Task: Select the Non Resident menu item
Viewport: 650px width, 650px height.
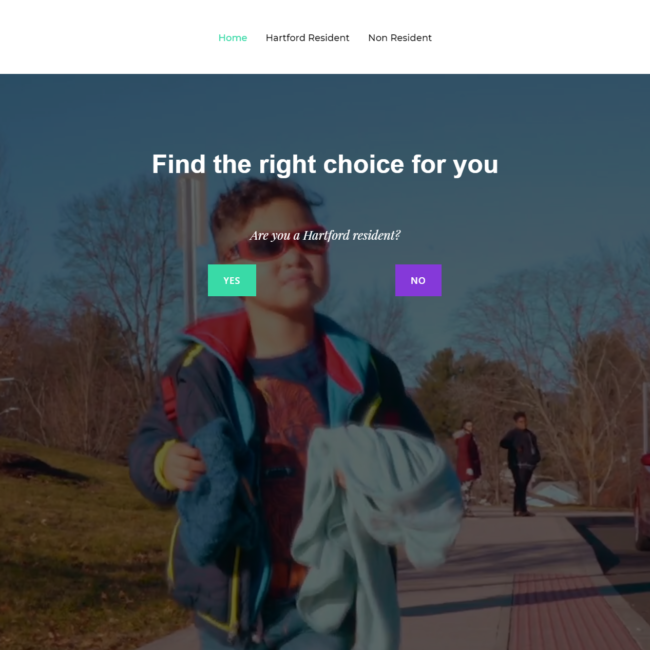Action: (400, 38)
